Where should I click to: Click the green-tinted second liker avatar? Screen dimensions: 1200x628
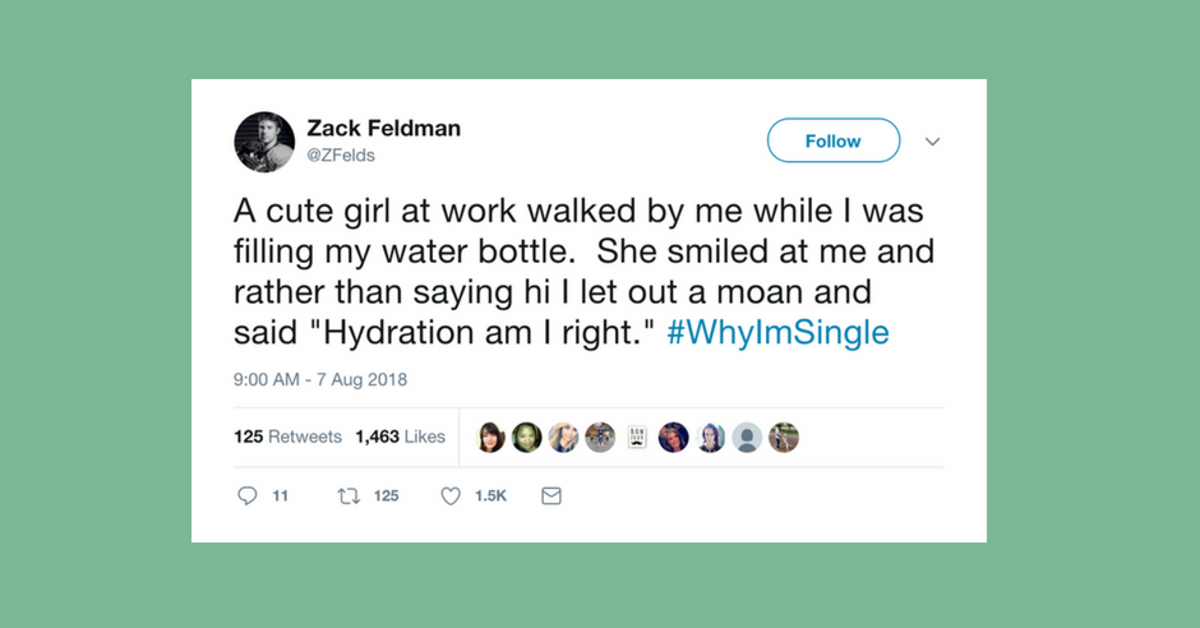526,437
